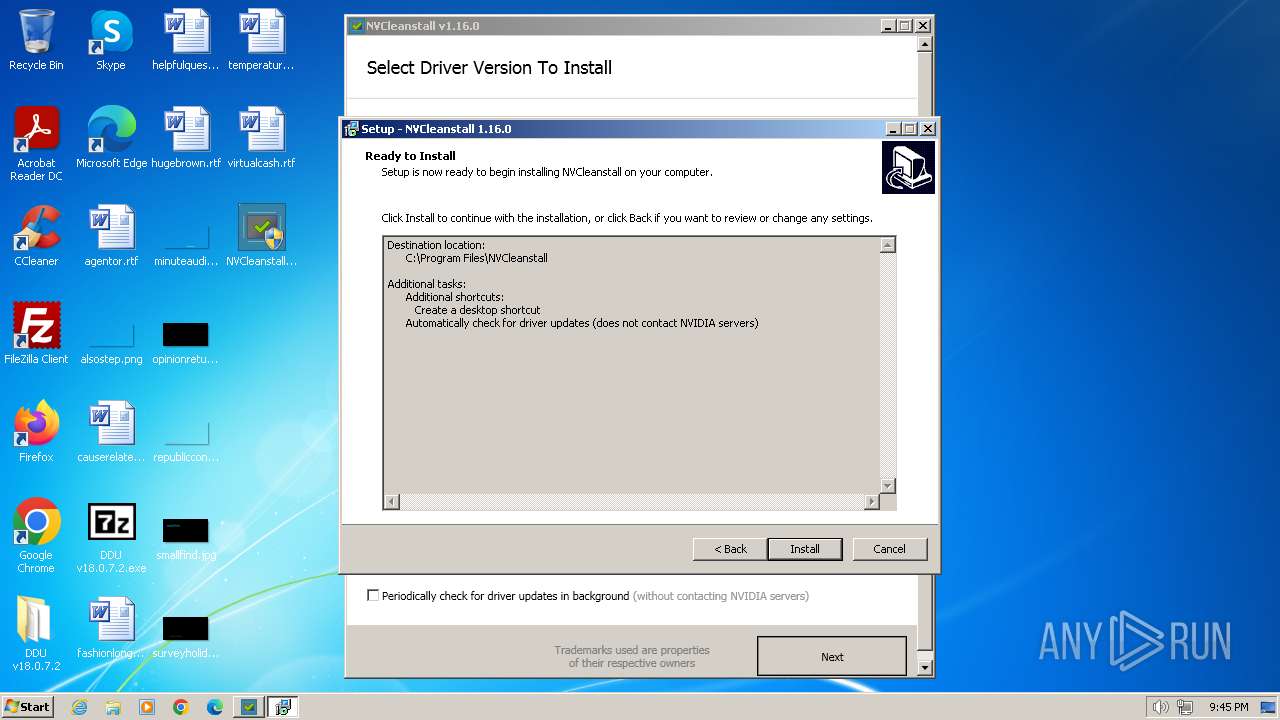Image resolution: width=1280 pixels, height=720 pixels.
Task: Click NVCleanstall window scrollbar up arrow
Action: [925, 44]
